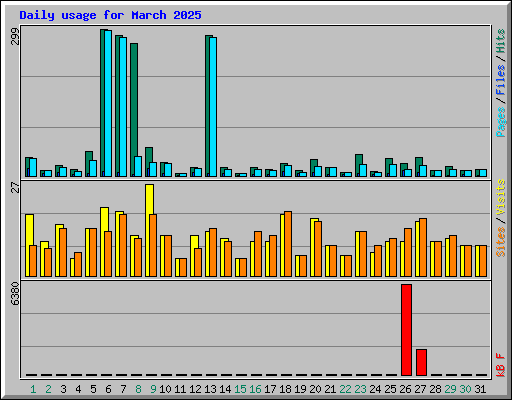Image resolution: width=512 pixels, height=400 pixels.
Task: Click the tall yellow visits bar for day 9
Action: pos(149,199)
